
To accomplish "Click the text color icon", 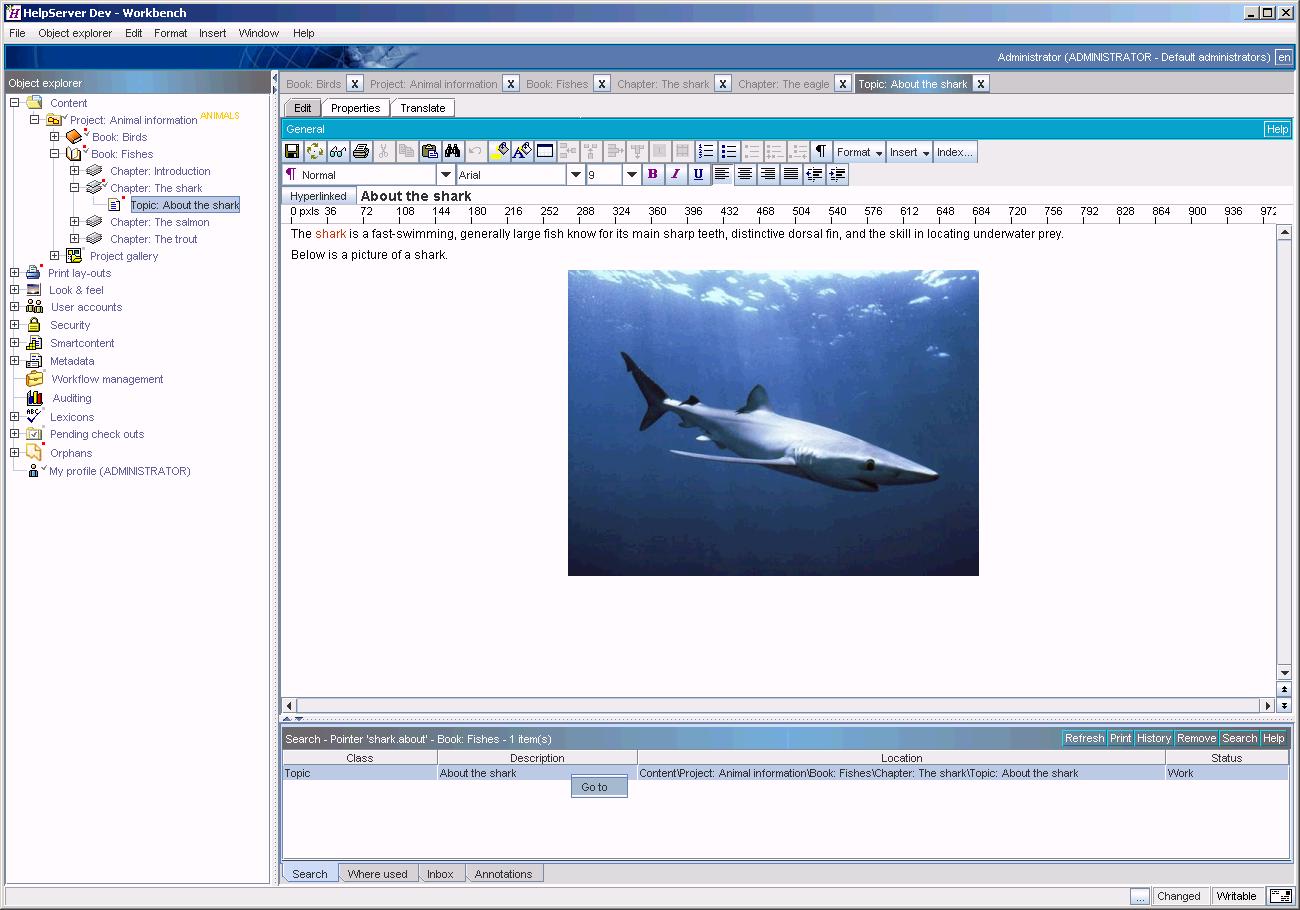I will click(522, 152).
